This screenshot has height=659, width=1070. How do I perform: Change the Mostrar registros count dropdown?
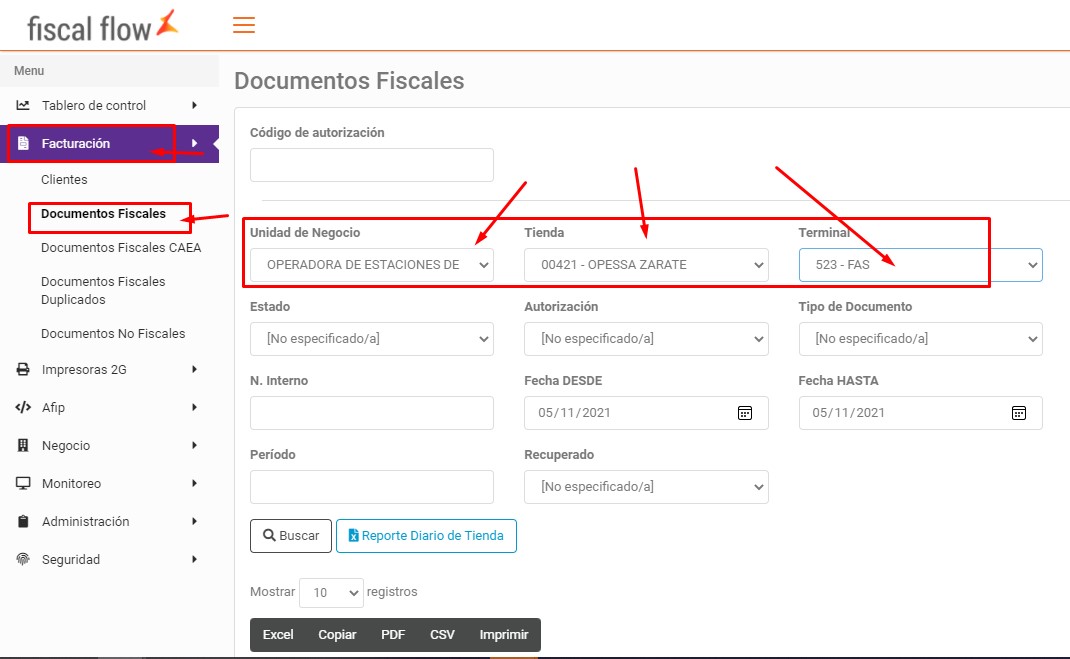click(x=331, y=593)
